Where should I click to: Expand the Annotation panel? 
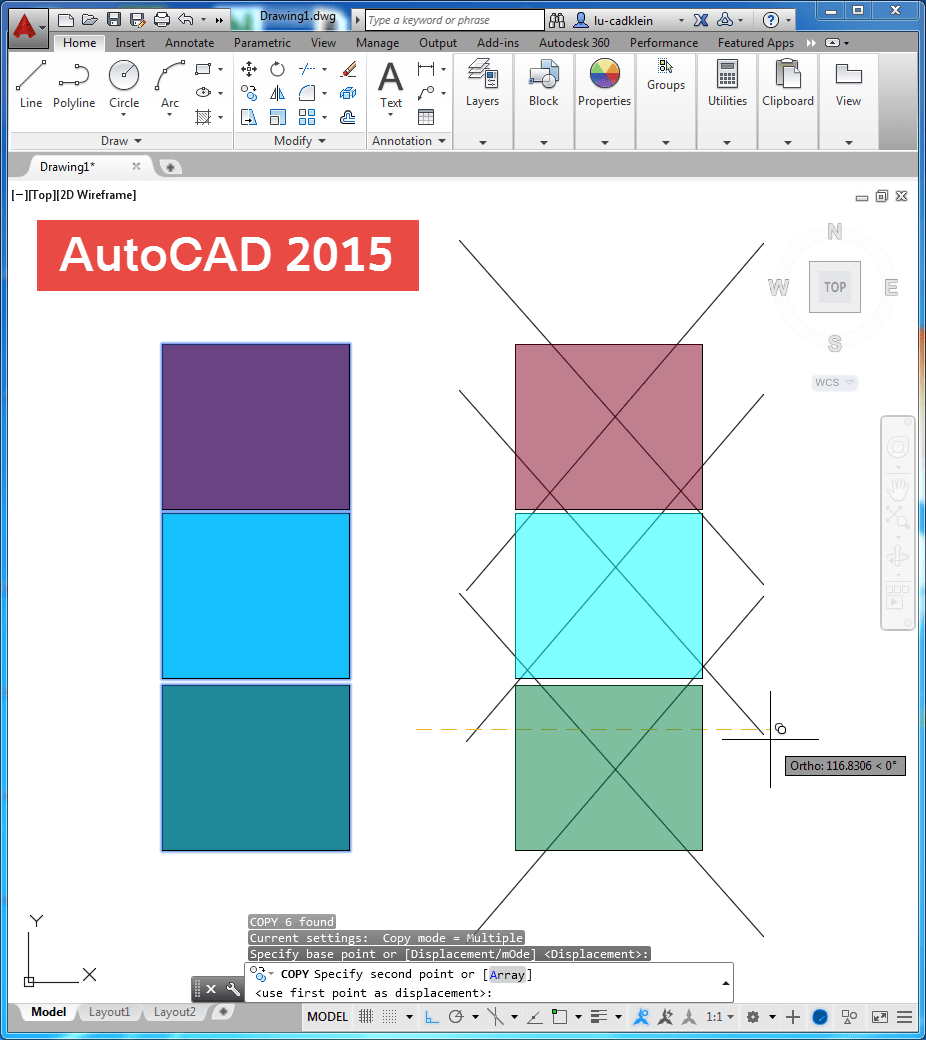409,141
